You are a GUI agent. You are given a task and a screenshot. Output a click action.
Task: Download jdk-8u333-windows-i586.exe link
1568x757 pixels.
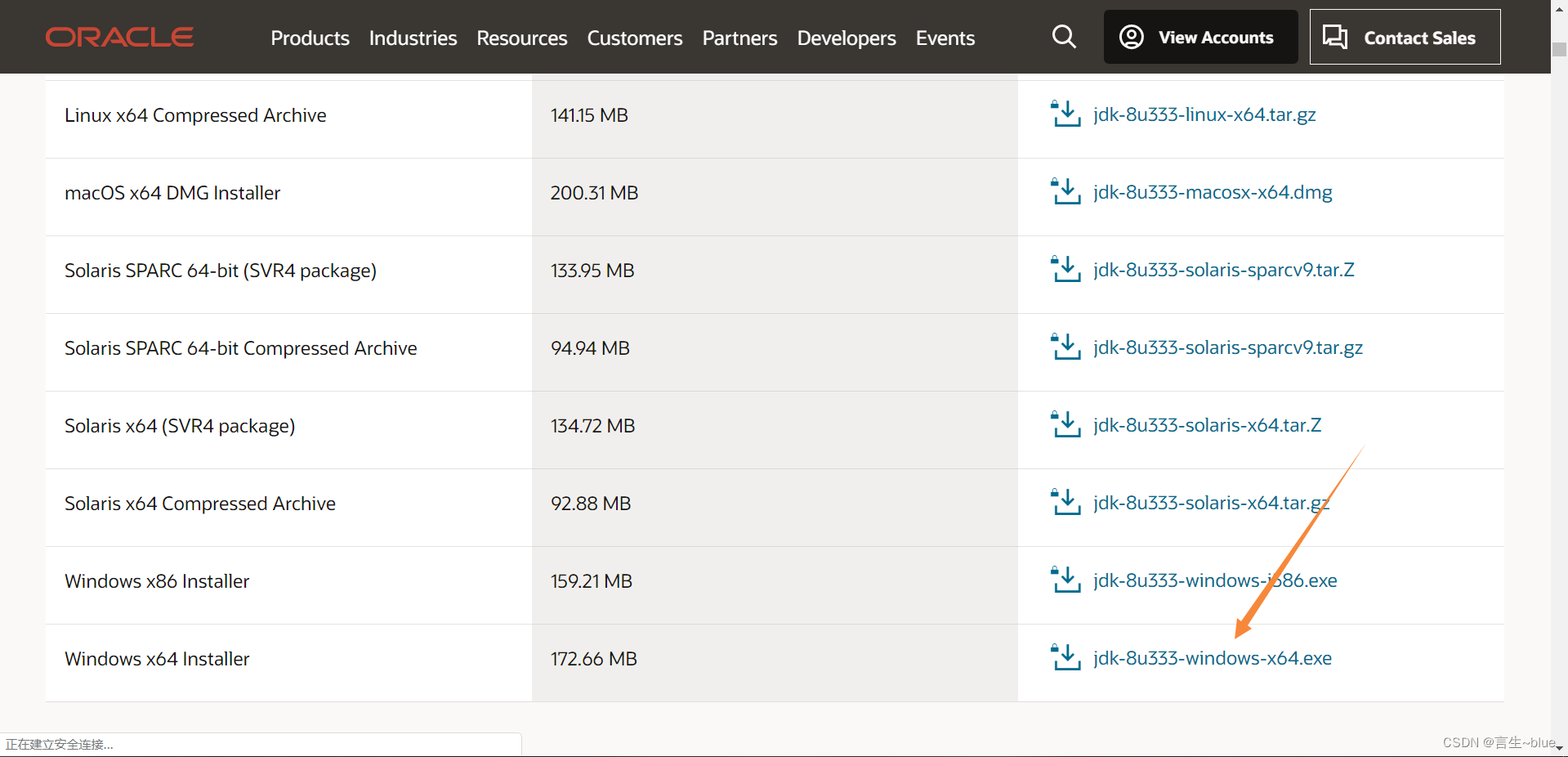1215,580
